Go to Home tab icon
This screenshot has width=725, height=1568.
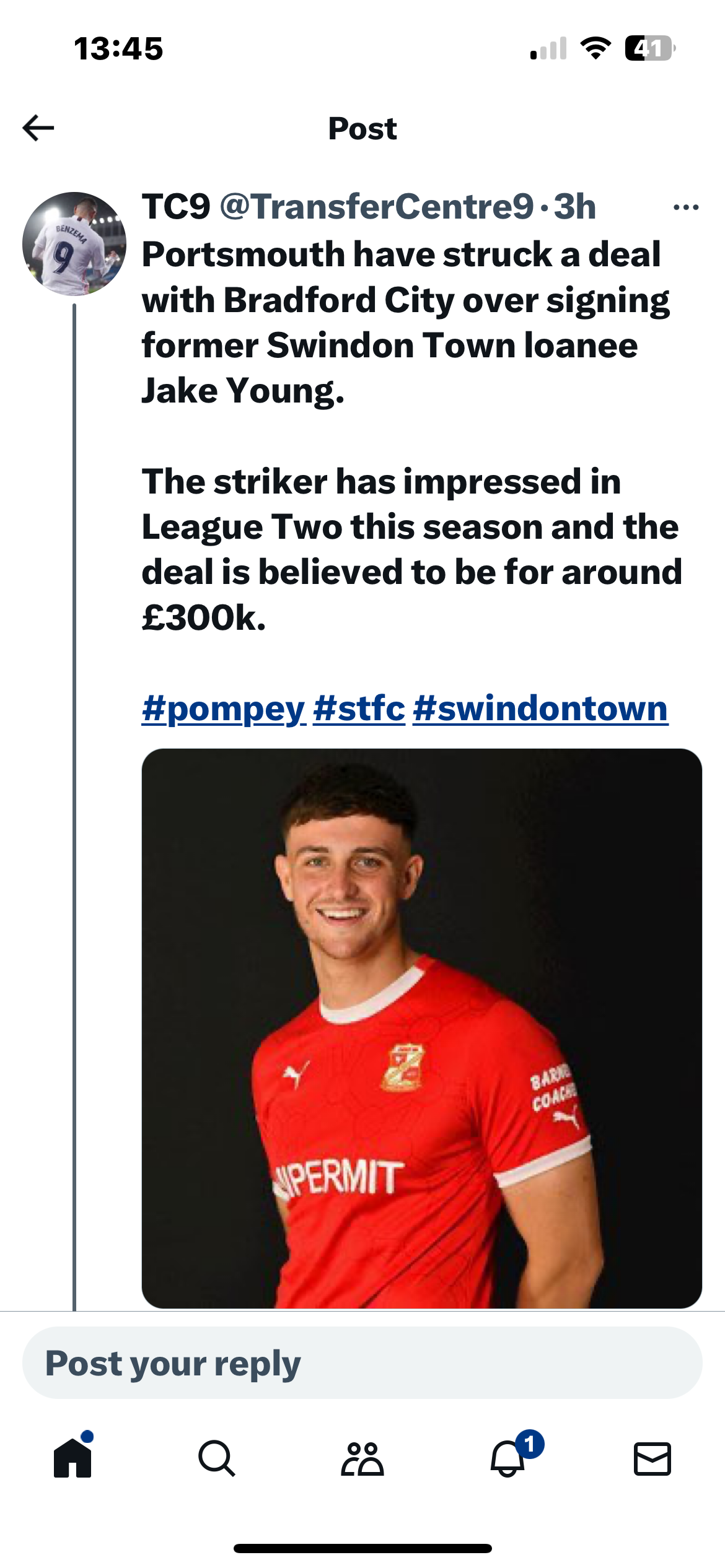pyautogui.click(x=73, y=1458)
